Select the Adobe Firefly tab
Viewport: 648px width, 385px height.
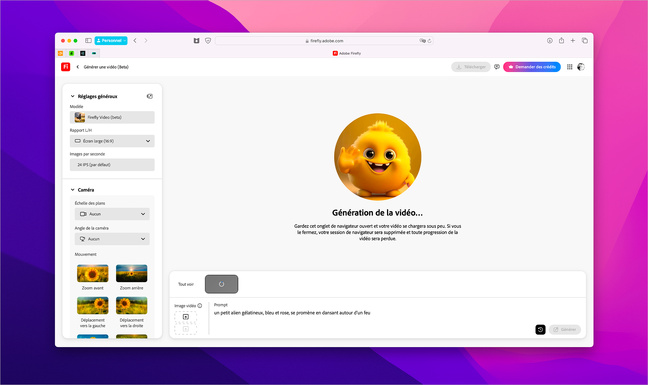click(x=346, y=53)
